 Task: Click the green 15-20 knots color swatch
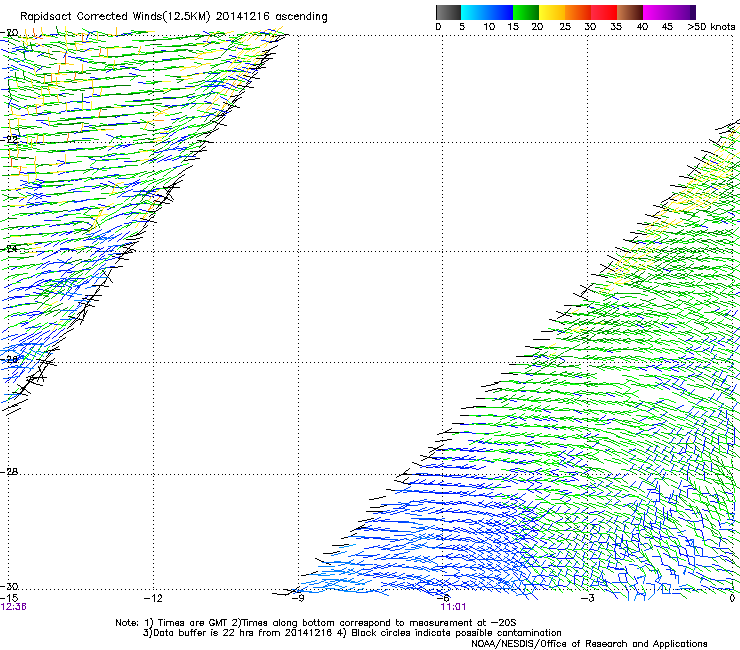(x=526, y=12)
